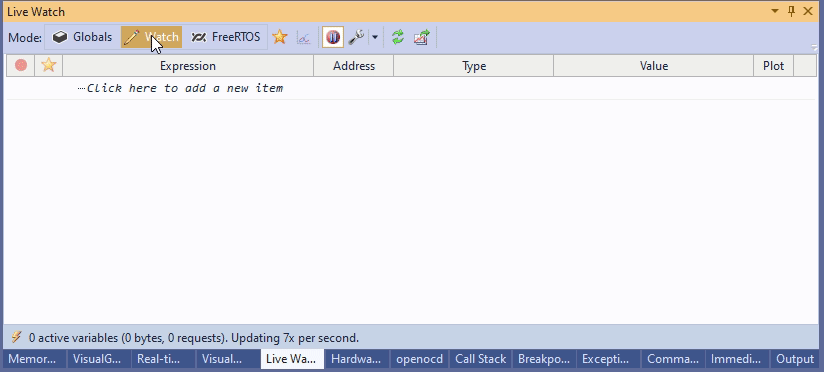Open the Immedi... tab
Viewport: 824px width, 372px height.
pyautogui.click(x=737, y=359)
